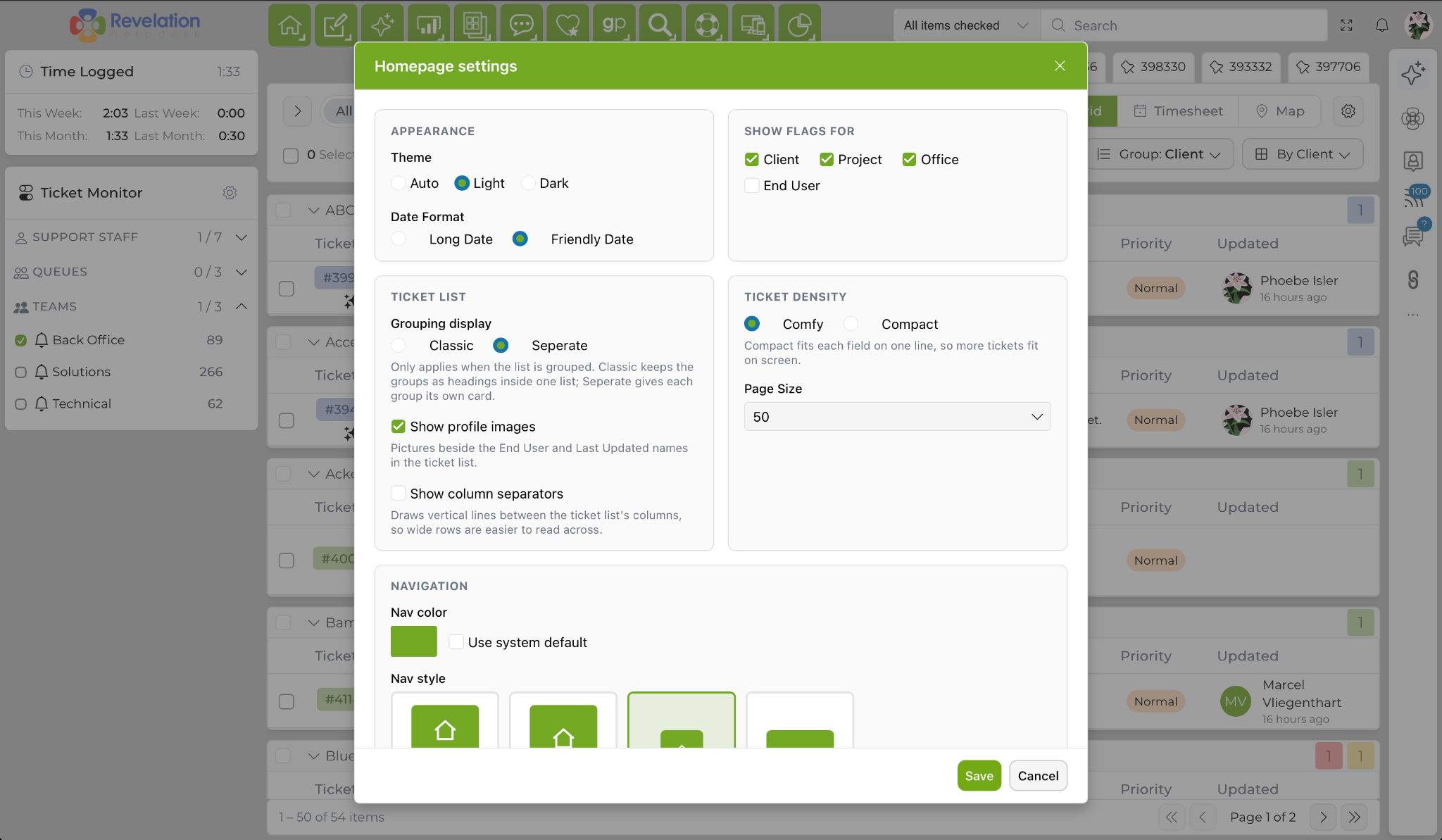Click the bar chart reports icon
The image size is (1442, 840).
coord(429,25)
